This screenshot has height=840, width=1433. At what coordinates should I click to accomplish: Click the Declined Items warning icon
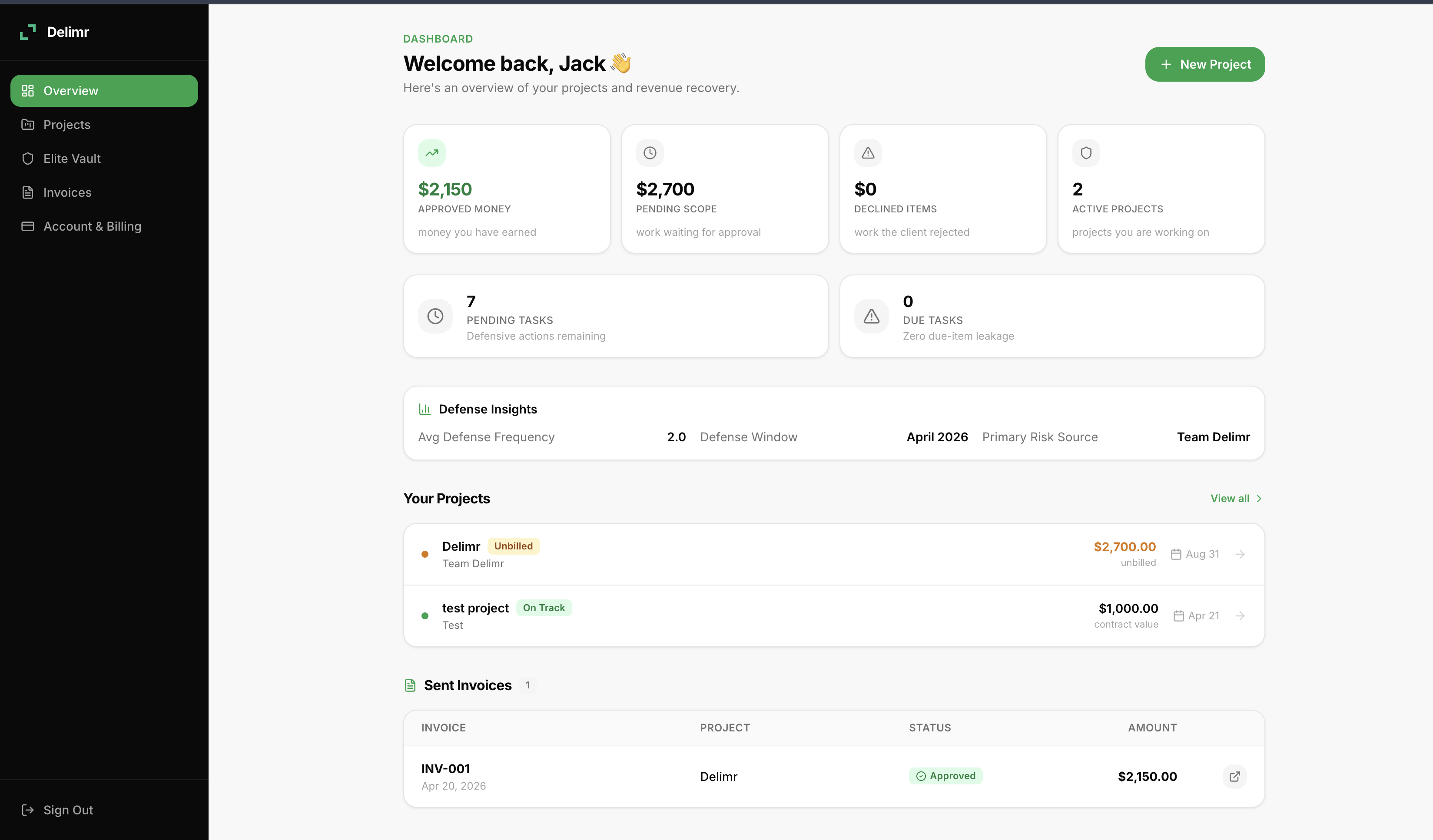868,153
